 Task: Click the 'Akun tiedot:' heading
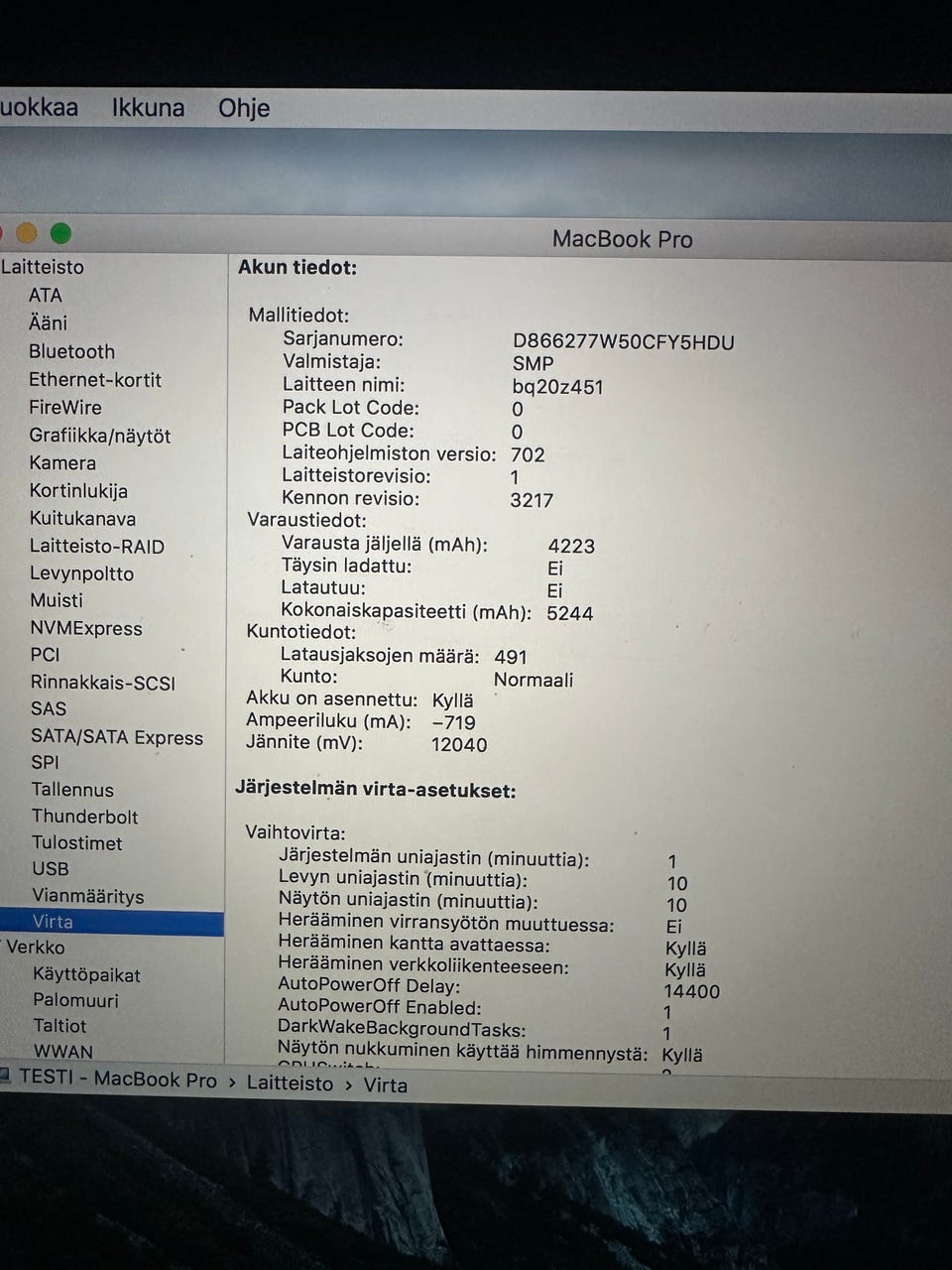pyautogui.click(x=297, y=267)
